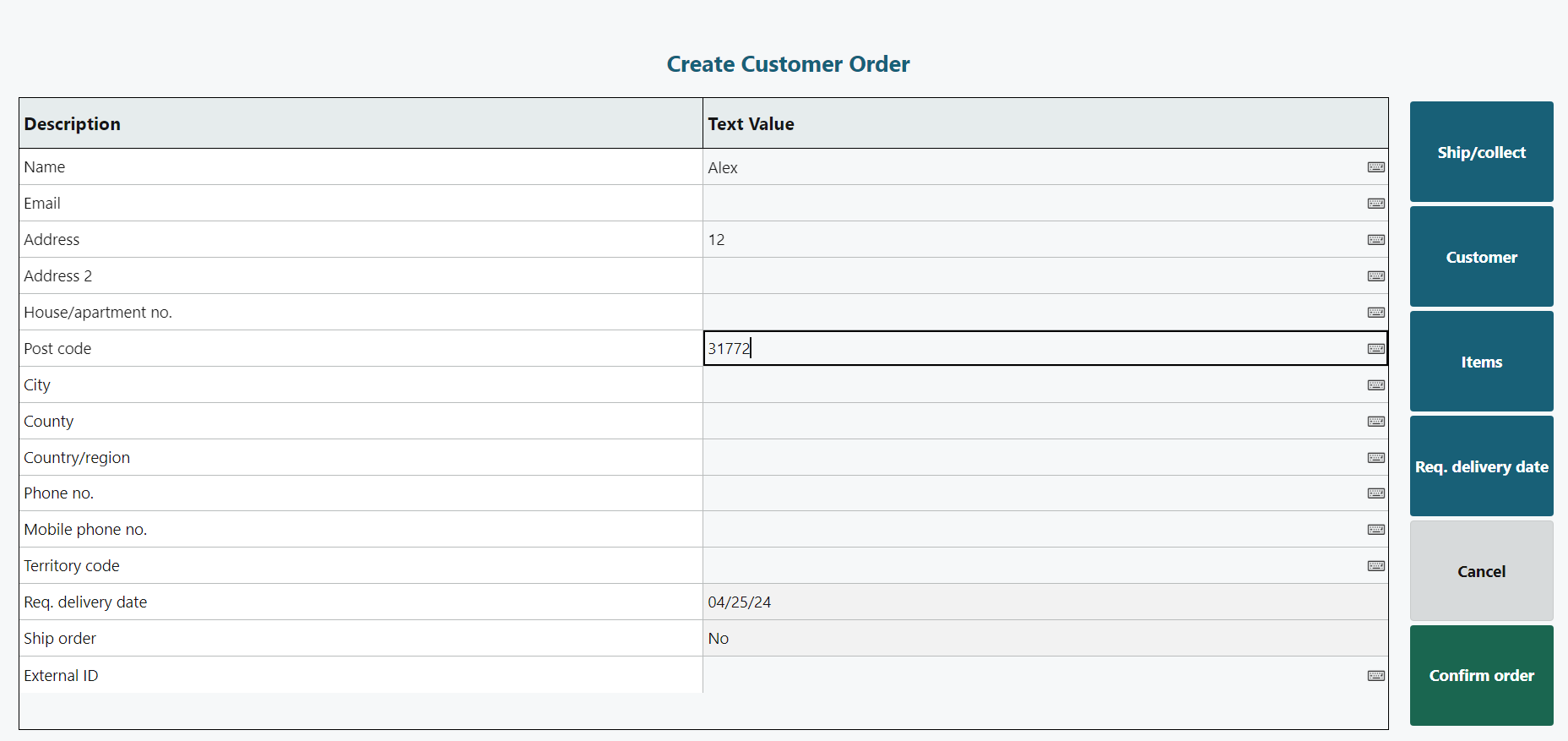Image resolution: width=1568 pixels, height=741 pixels.
Task: Confirm the order with green button
Action: point(1481,675)
